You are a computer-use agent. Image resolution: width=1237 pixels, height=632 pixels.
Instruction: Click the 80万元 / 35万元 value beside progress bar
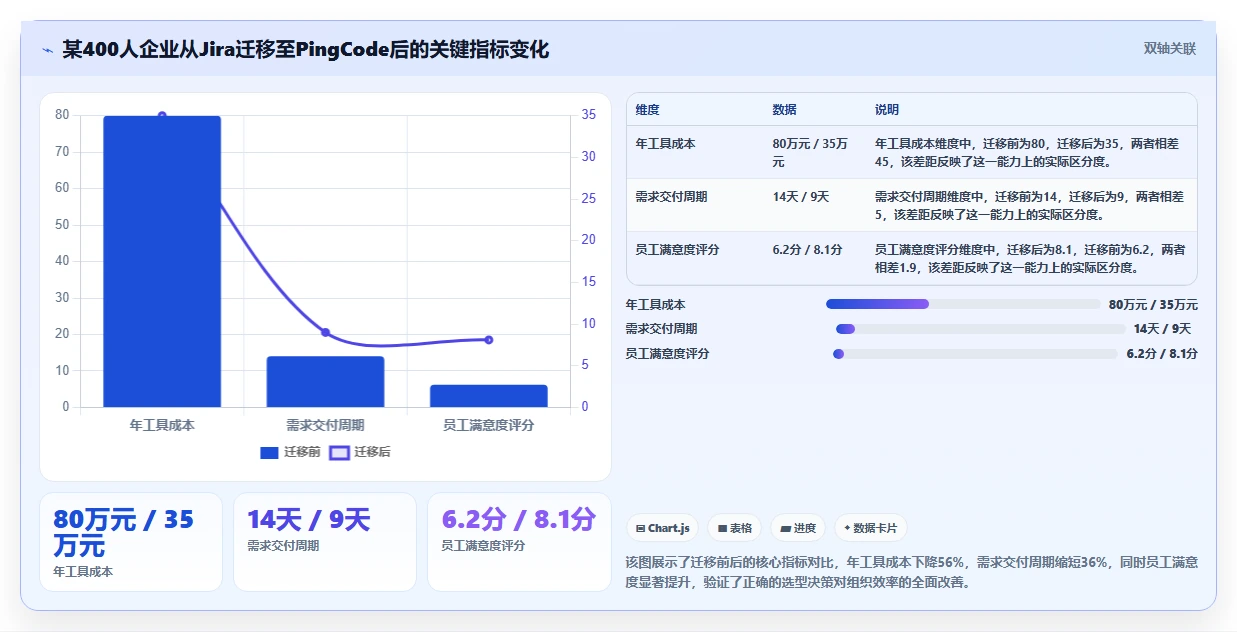[x=1153, y=305]
